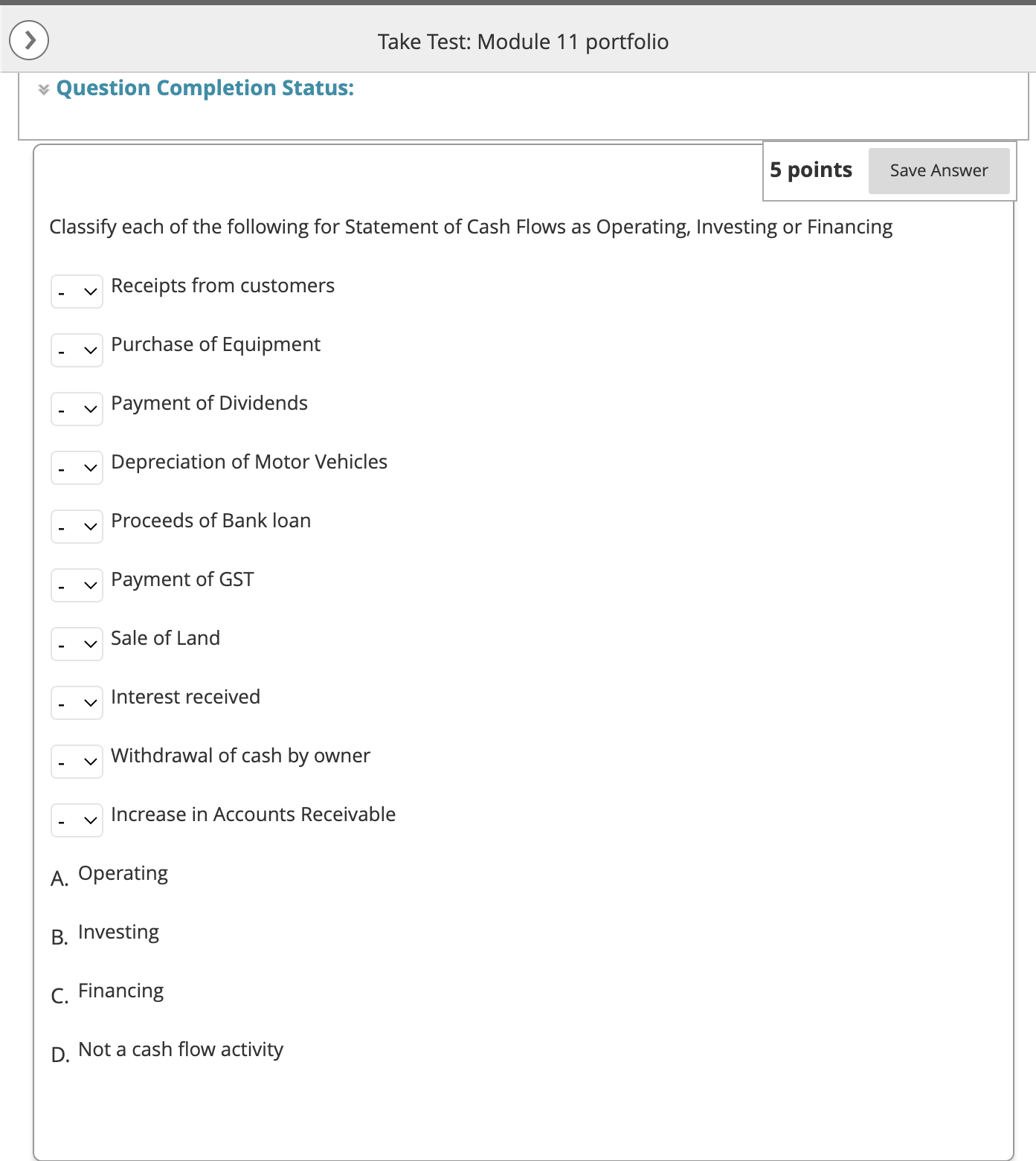Select option D Not a cash flow activity
This screenshot has width=1036, height=1161.
[x=179, y=1049]
